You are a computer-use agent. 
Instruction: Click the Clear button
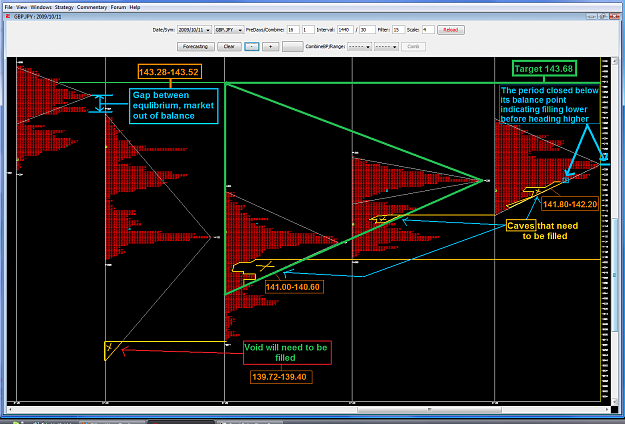tap(229, 47)
